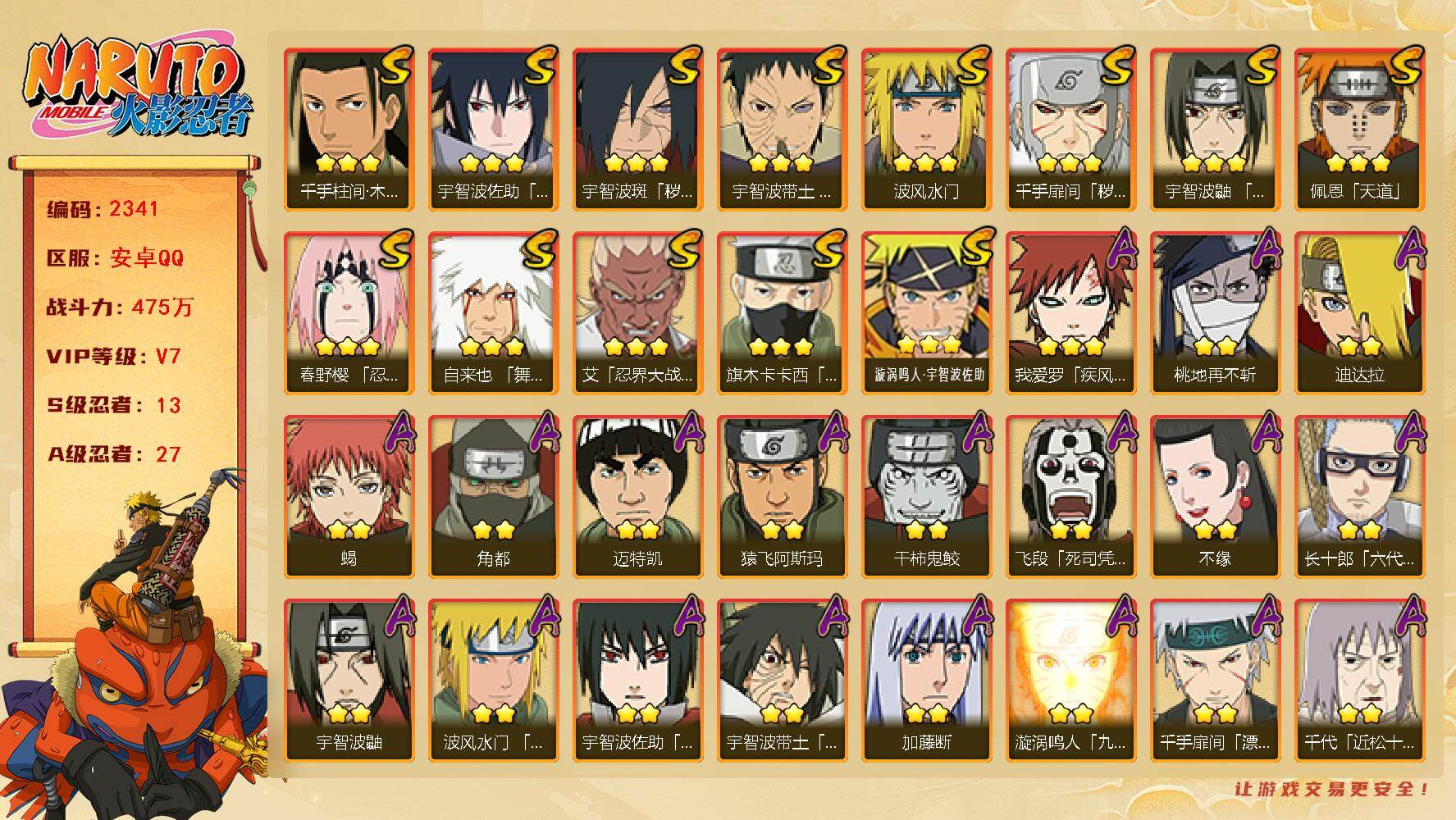This screenshot has height=820, width=1456.
Task: Choose the 蝎 ninja card
Action: (349, 496)
